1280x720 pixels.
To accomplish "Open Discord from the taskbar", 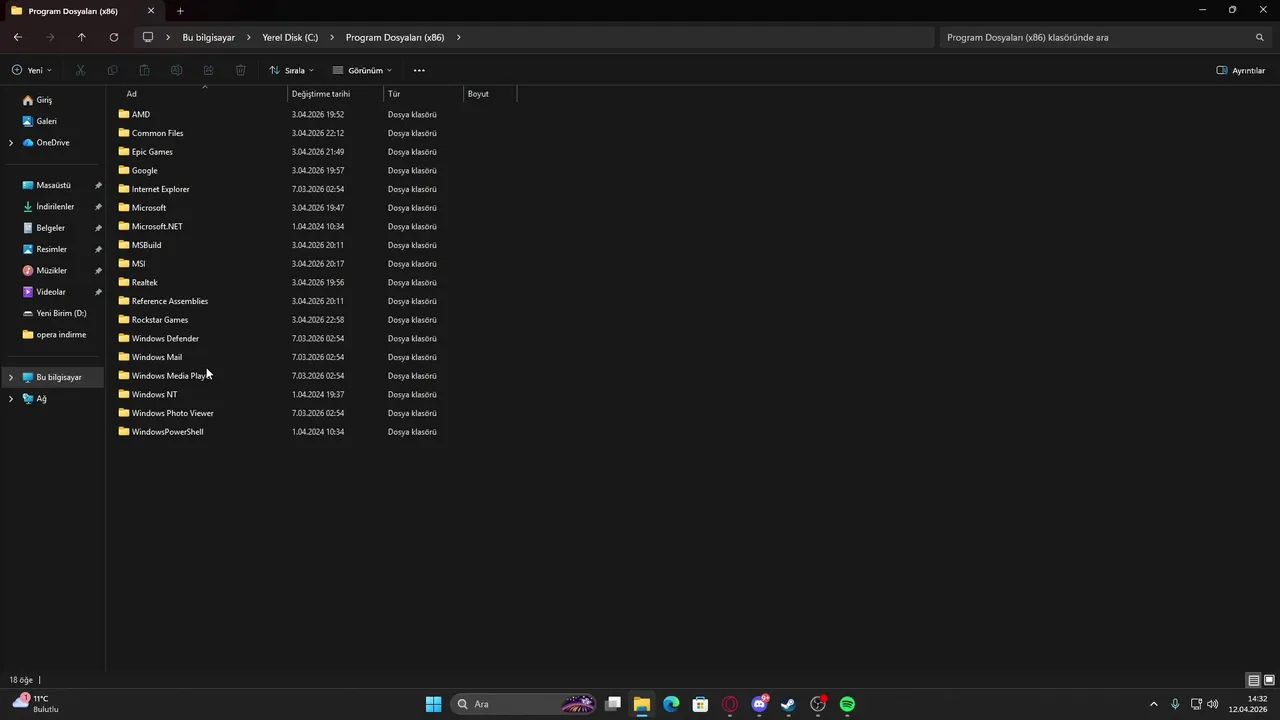I will click(x=760, y=704).
